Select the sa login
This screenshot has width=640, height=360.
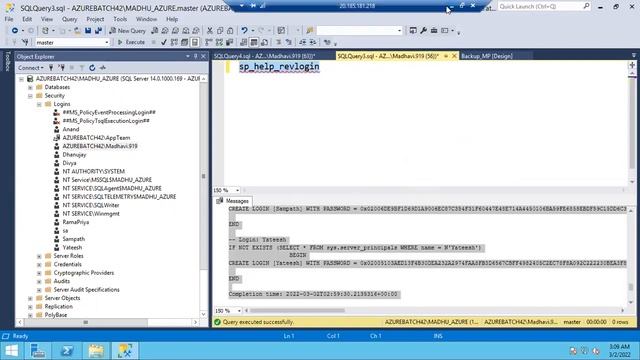tap(65, 231)
